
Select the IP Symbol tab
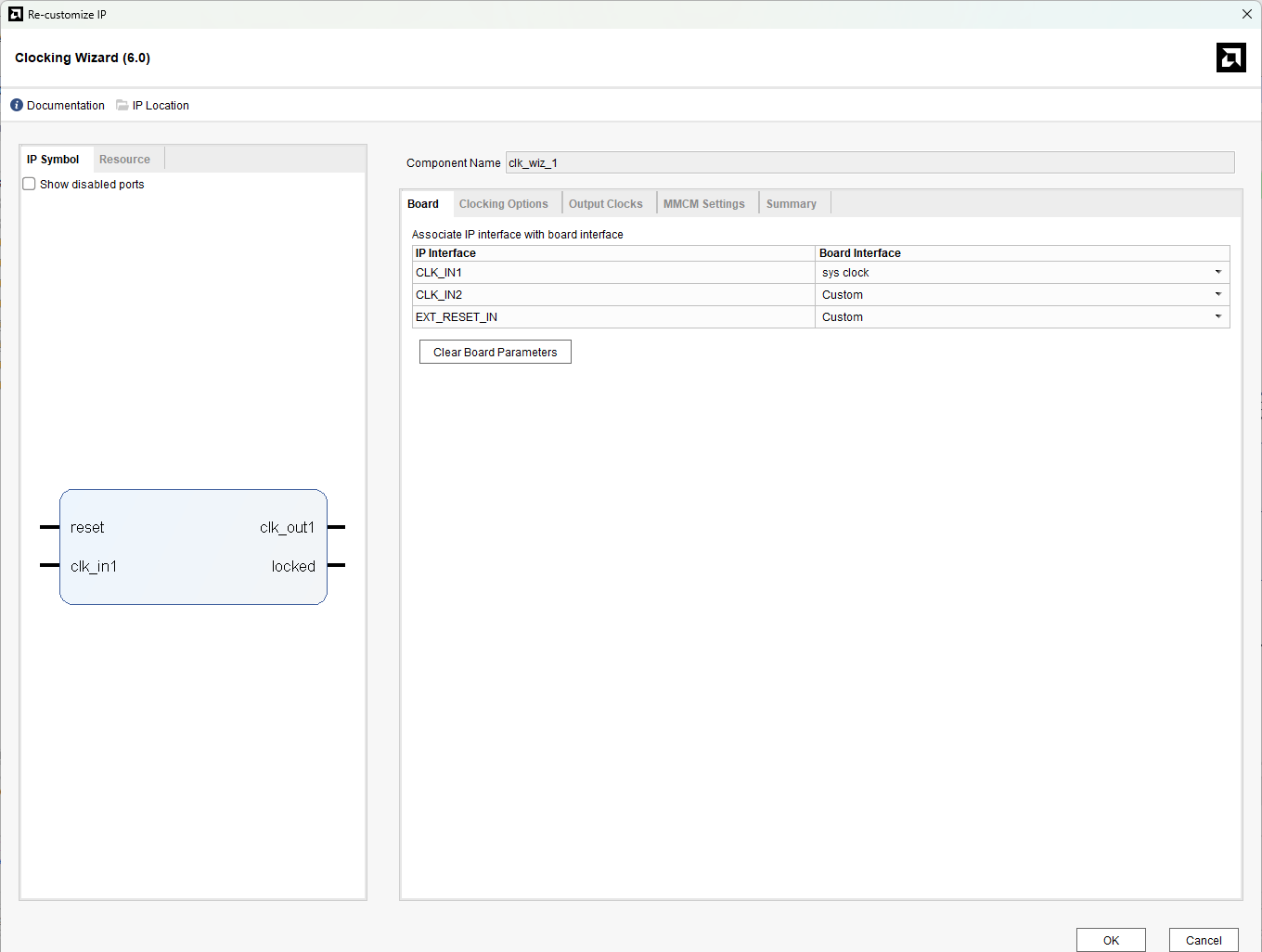(53, 160)
